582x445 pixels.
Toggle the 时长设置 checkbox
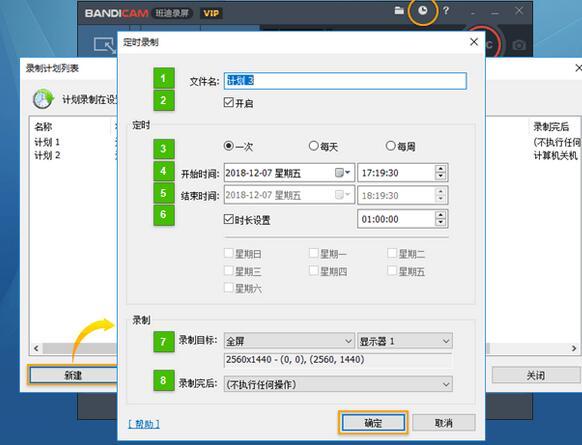click(x=229, y=219)
